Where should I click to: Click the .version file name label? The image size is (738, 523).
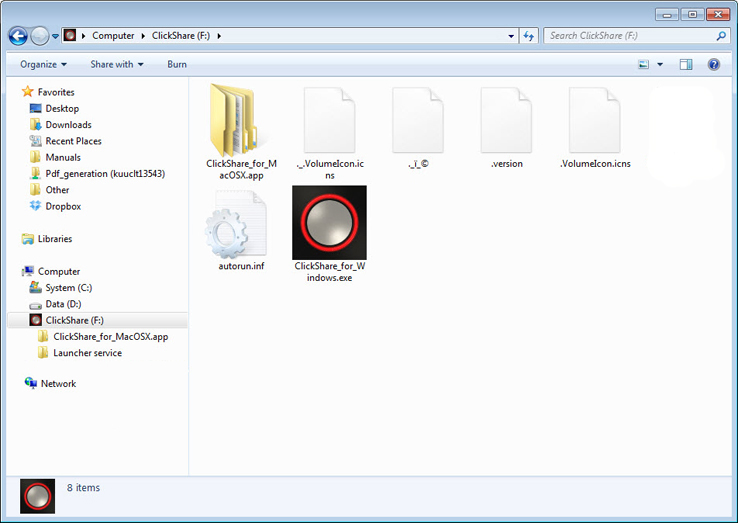[506, 164]
